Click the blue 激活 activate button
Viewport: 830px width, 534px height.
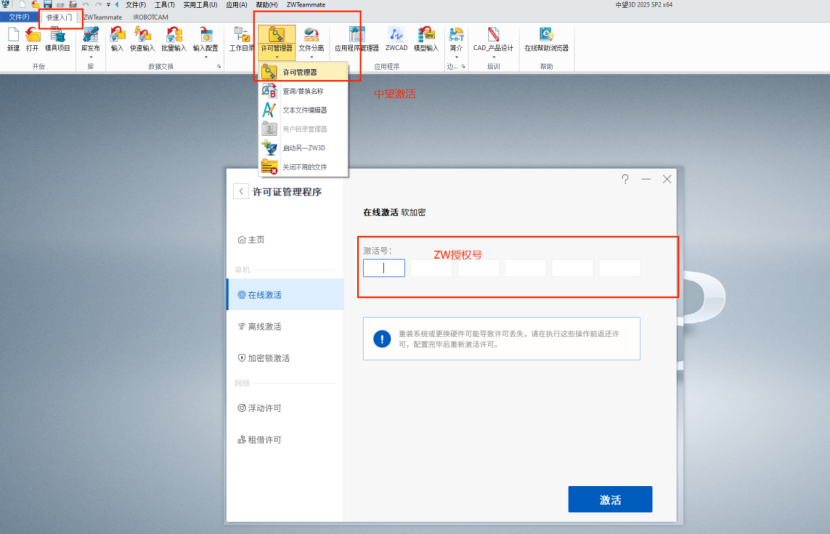pos(610,500)
